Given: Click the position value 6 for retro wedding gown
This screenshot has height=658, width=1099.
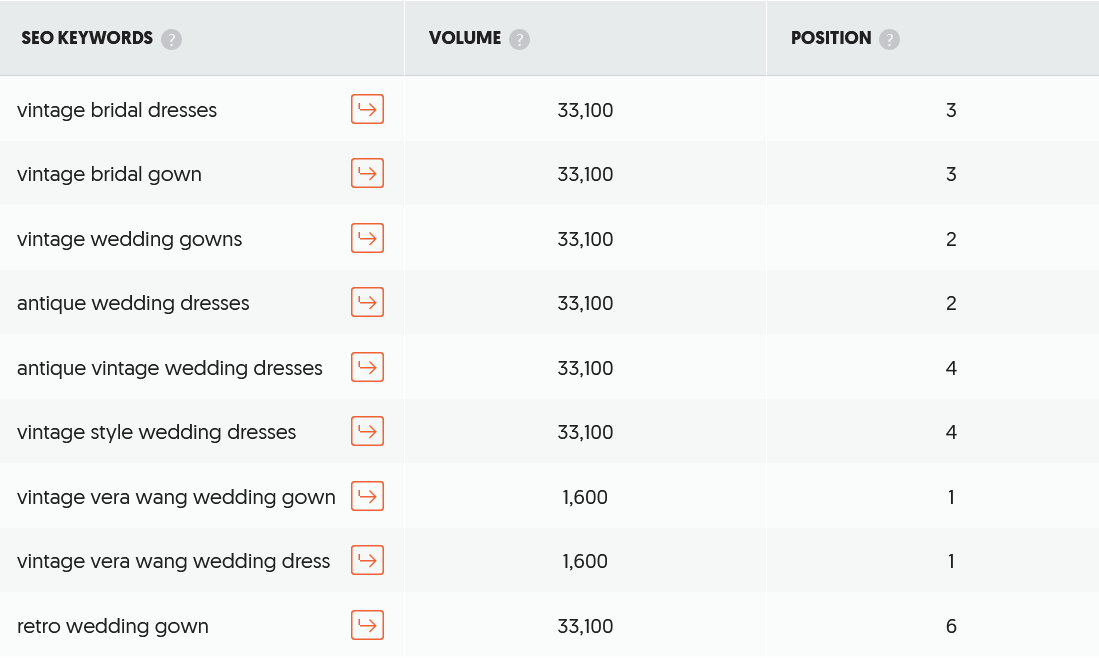Looking at the screenshot, I should pyautogui.click(x=951, y=626).
